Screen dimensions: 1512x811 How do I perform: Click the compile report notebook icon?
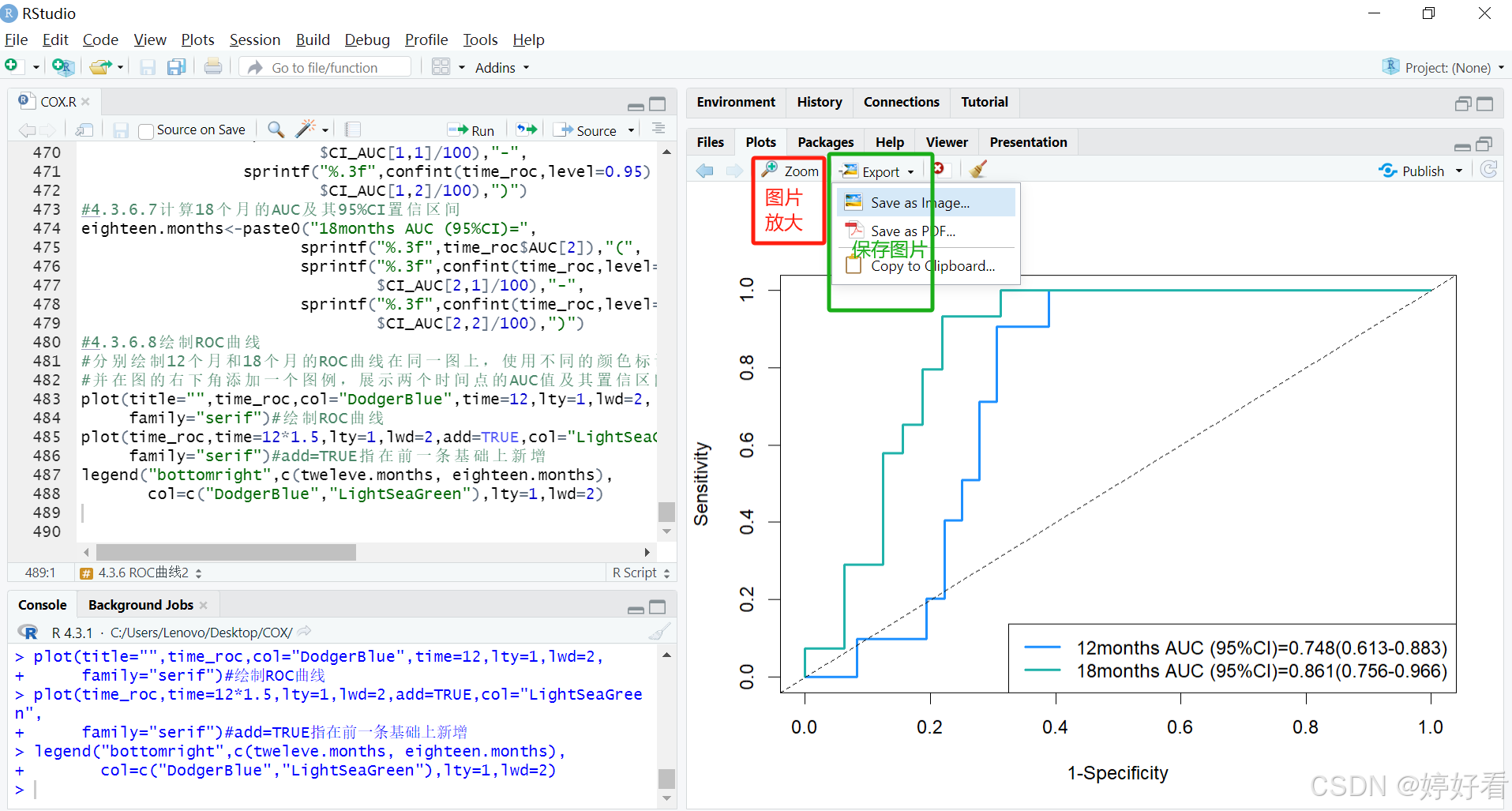click(x=353, y=130)
